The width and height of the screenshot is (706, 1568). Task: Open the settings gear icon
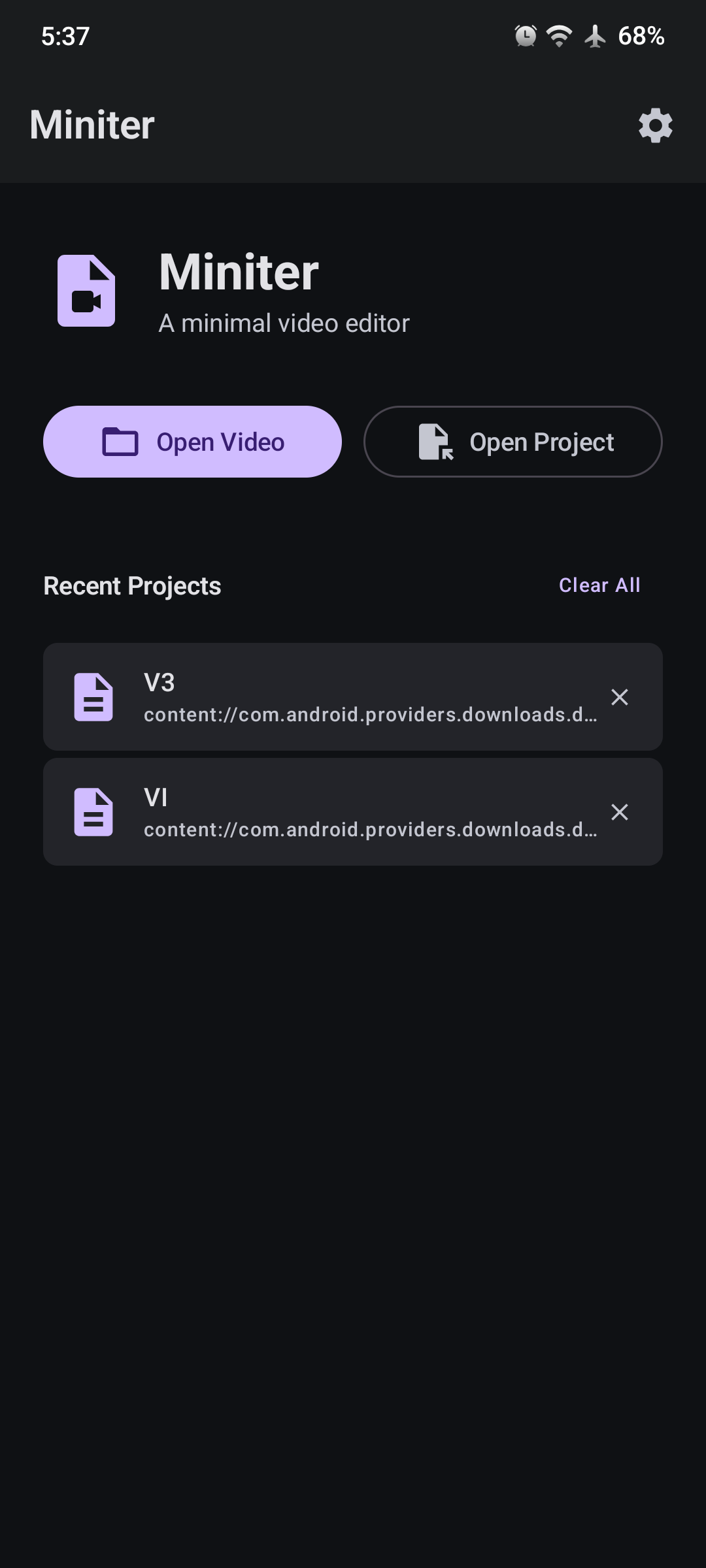click(656, 125)
